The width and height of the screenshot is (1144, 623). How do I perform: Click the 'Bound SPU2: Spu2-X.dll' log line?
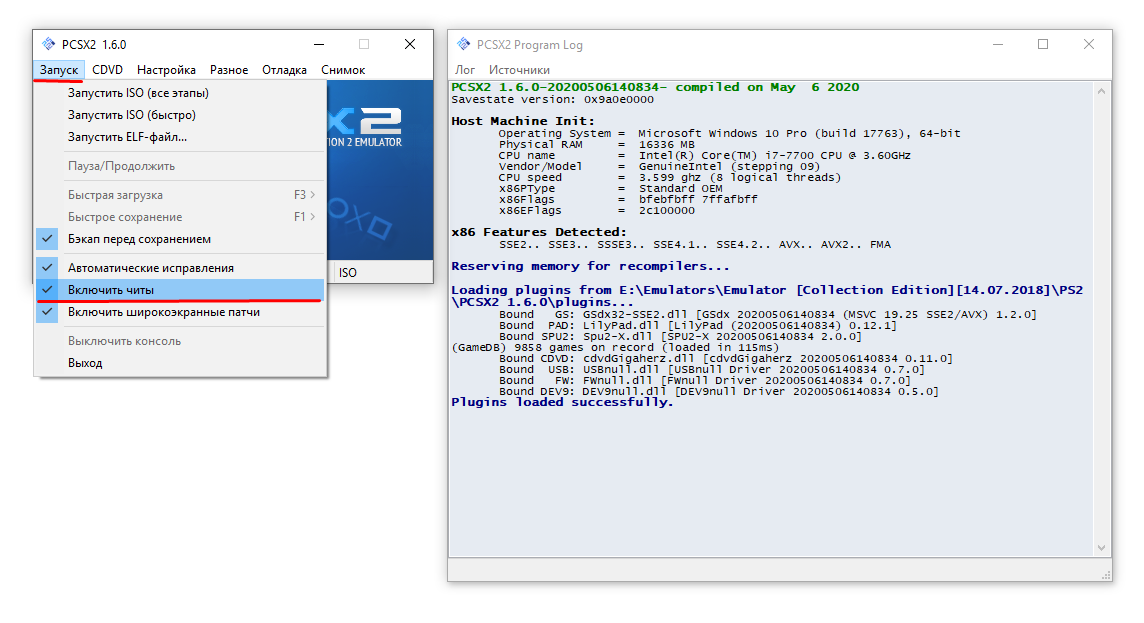680,336
